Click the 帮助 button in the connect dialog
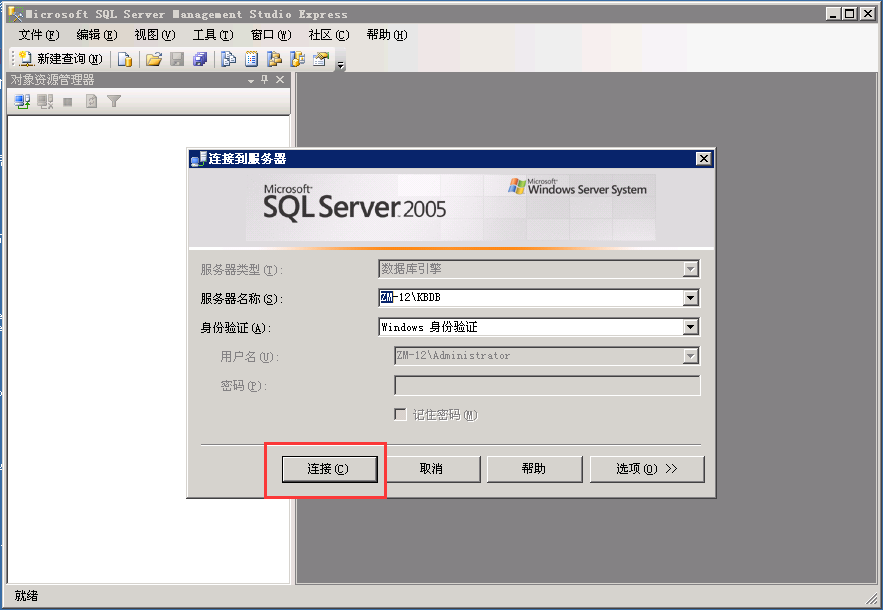Image resolution: width=883 pixels, height=610 pixels. click(x=534, y=469)
